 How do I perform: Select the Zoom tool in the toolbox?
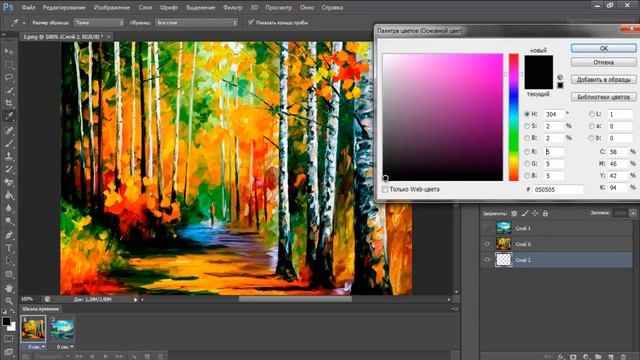point(9,301)
